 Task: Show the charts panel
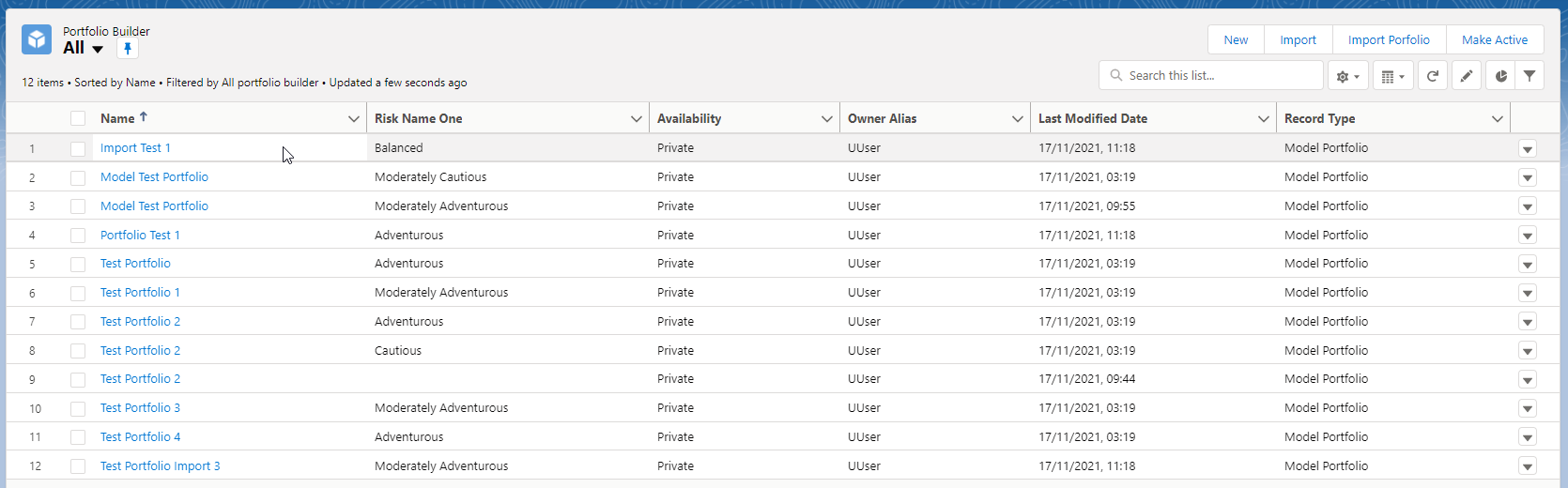(x=1500, y=76)
